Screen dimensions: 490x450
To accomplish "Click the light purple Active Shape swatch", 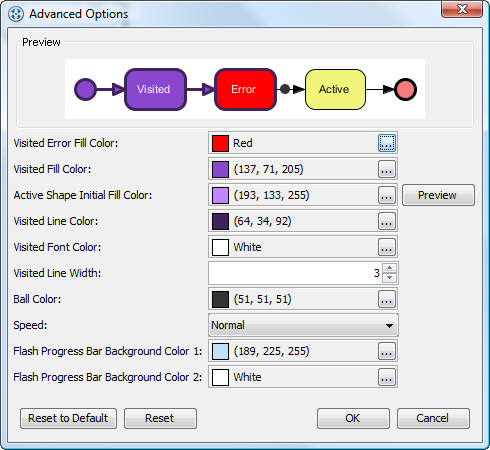I will coord(220,195).
